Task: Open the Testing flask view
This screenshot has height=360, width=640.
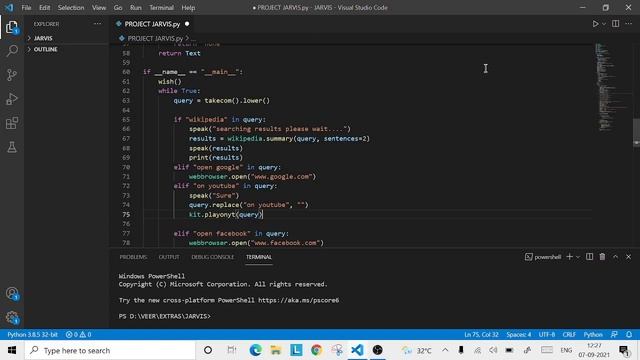Action: tap(12, 147)
